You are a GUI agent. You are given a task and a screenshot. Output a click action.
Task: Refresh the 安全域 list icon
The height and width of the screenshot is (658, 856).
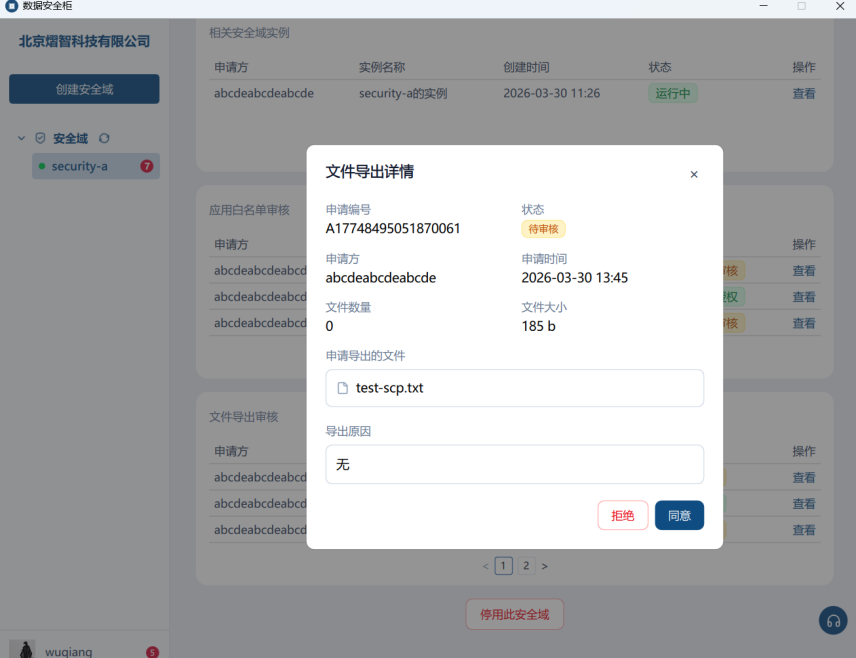104,138
